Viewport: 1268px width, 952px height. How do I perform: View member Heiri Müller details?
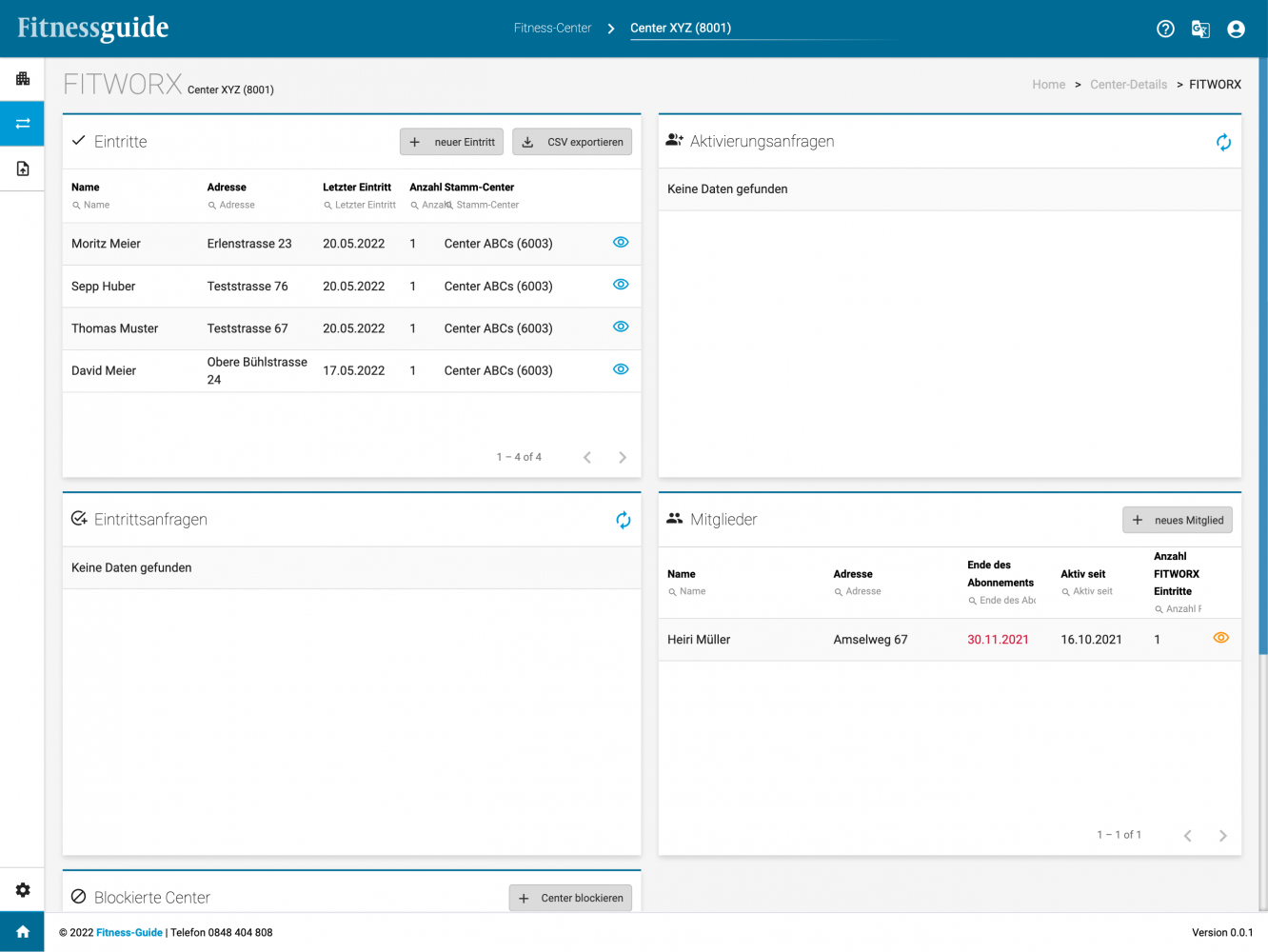click(x=1220, y=638)
